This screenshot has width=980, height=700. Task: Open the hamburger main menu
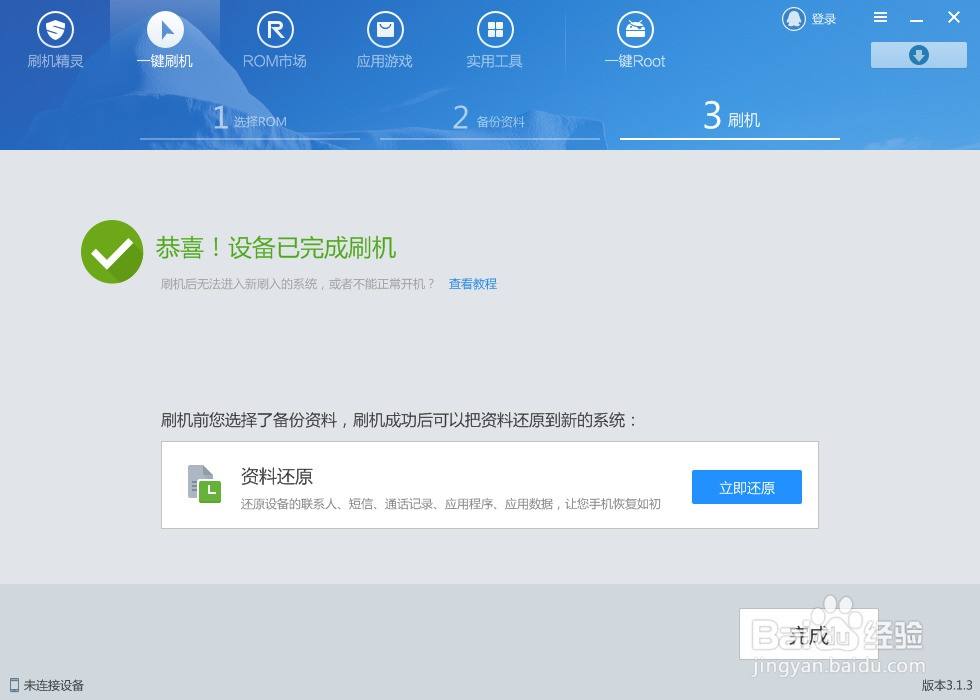[x=880, y=18]
